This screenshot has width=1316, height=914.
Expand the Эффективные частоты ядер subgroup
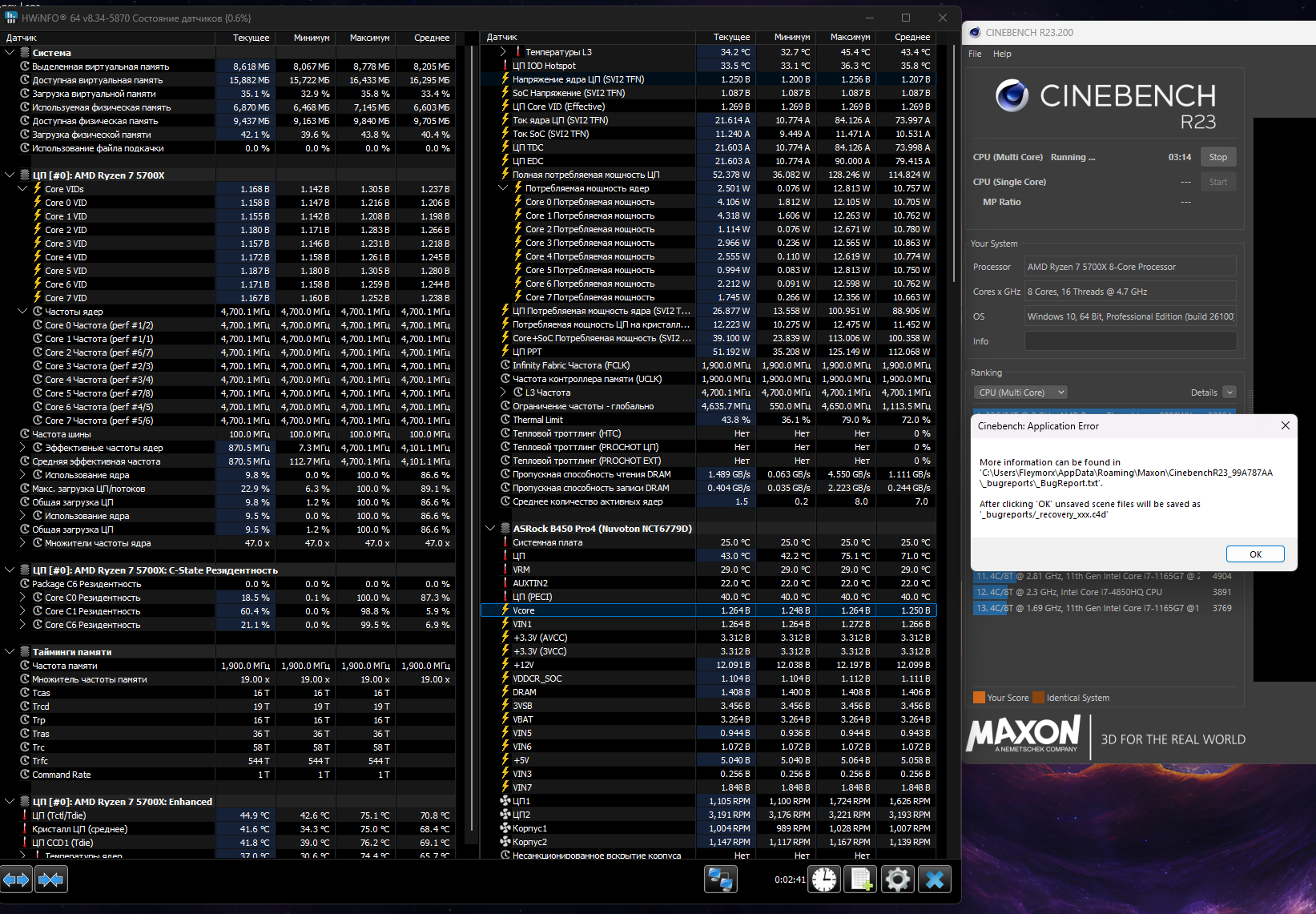coord(22,448)
